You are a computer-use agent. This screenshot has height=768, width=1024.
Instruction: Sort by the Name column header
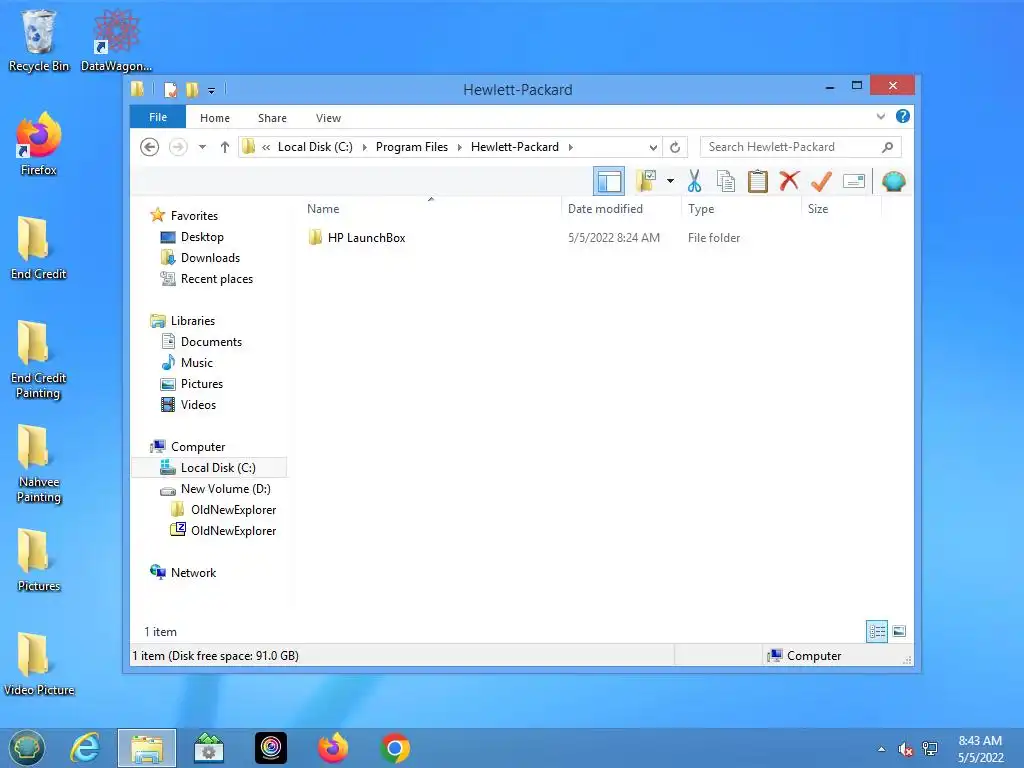click(x=323, y=209)
